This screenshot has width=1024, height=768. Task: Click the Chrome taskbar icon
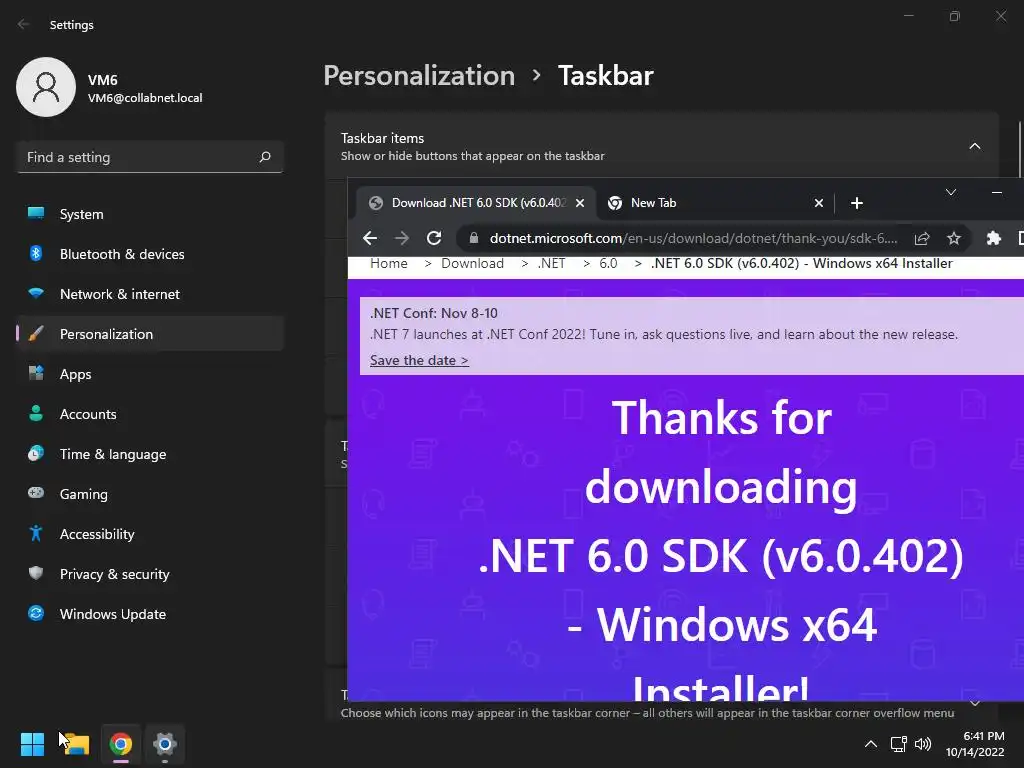point(121,744)
